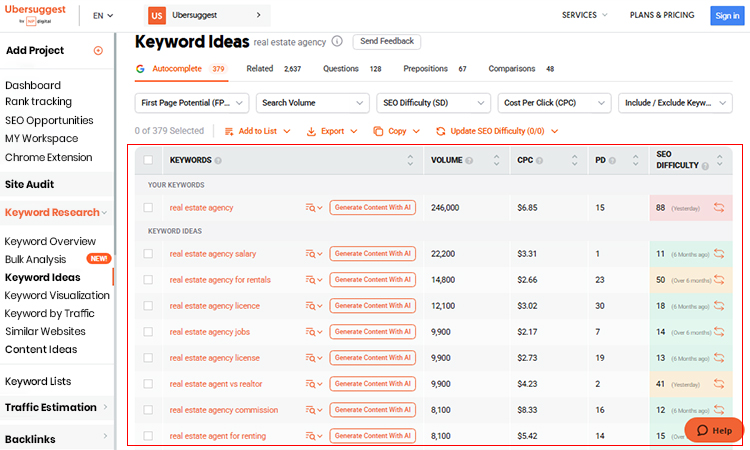Click the Ubersuggest logo
The width and height of the screenshot is (750, 450).
click(35, 14)
